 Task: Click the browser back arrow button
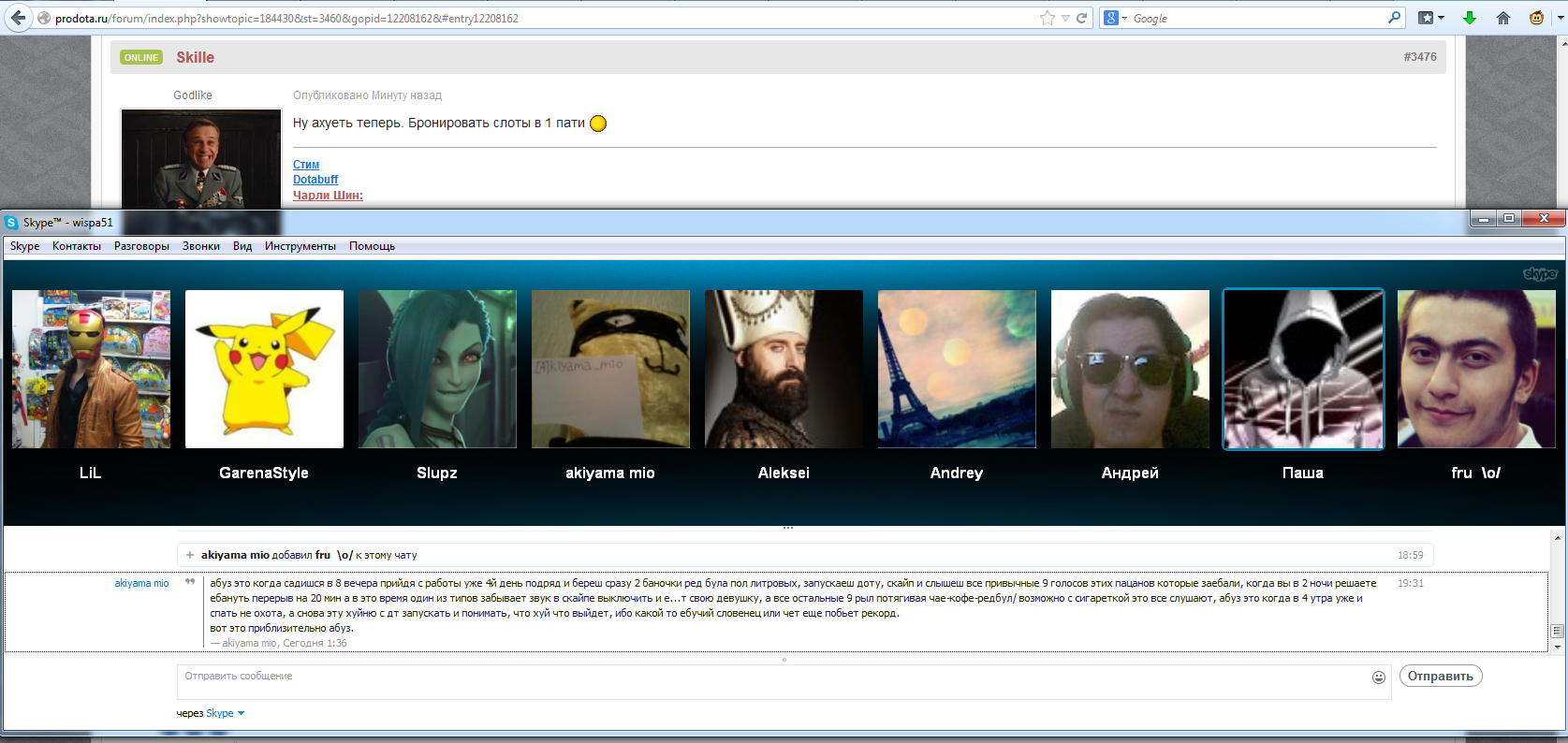[x=18, y=18]
